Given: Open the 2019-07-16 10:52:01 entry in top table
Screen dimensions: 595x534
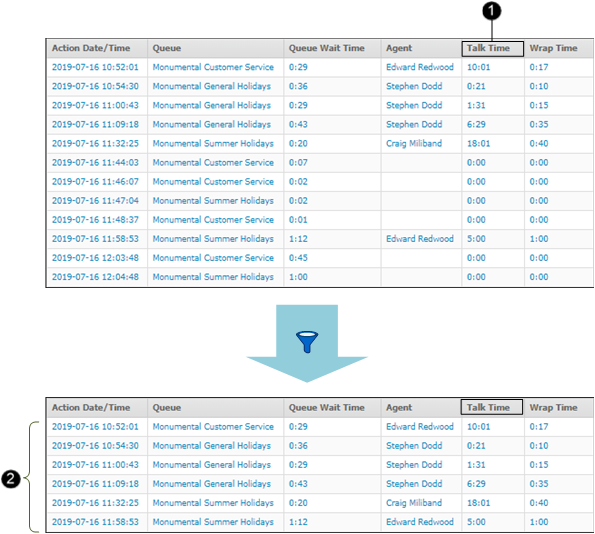Looking at the screenshot, I should point(95,67).
